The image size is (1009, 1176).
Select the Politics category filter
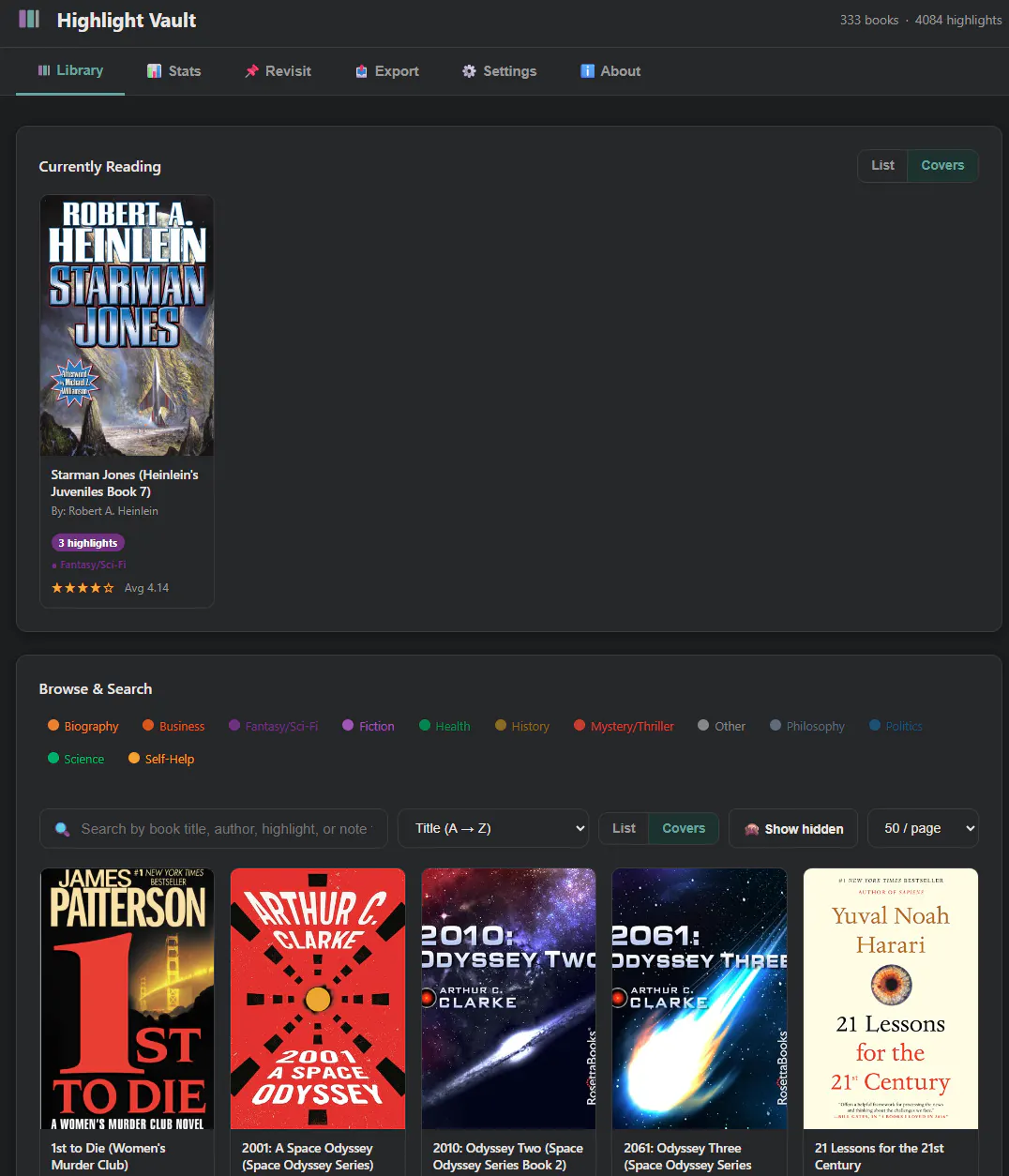click(x=896, y=726)
